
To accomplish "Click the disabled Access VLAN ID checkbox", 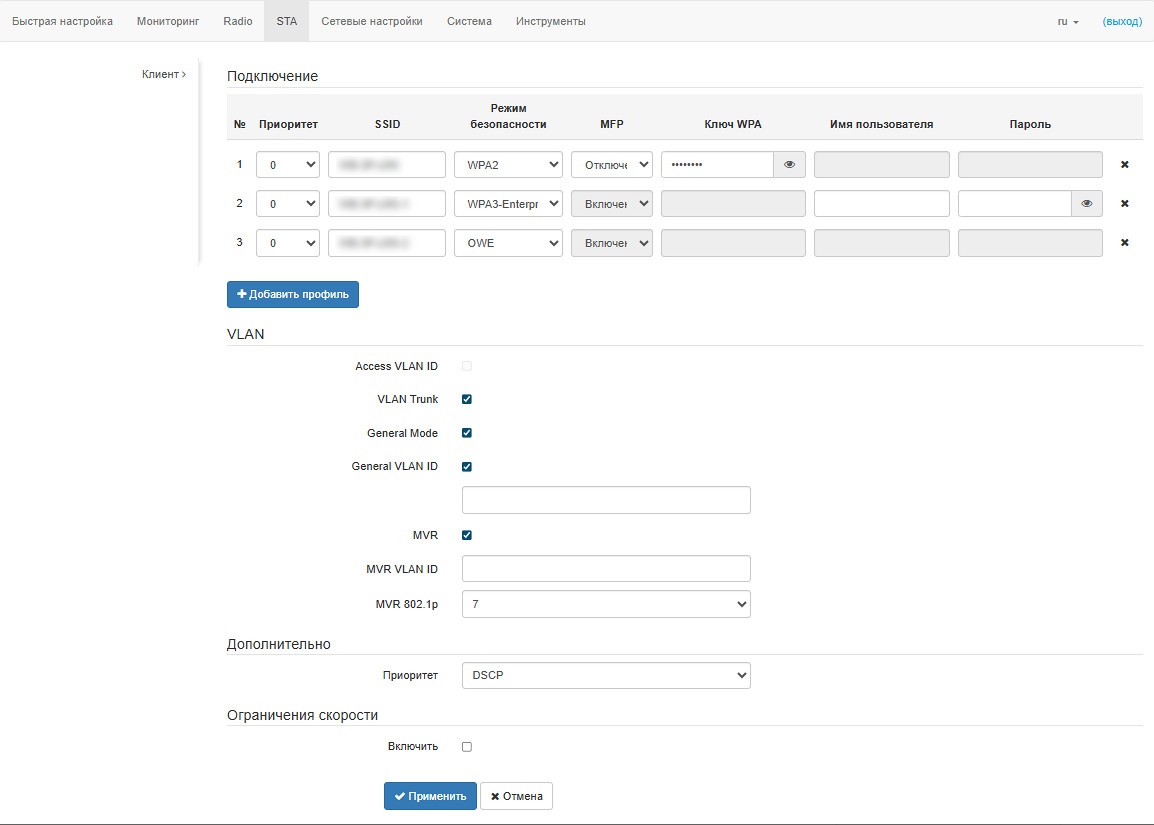I will click(x=467, y=366).
